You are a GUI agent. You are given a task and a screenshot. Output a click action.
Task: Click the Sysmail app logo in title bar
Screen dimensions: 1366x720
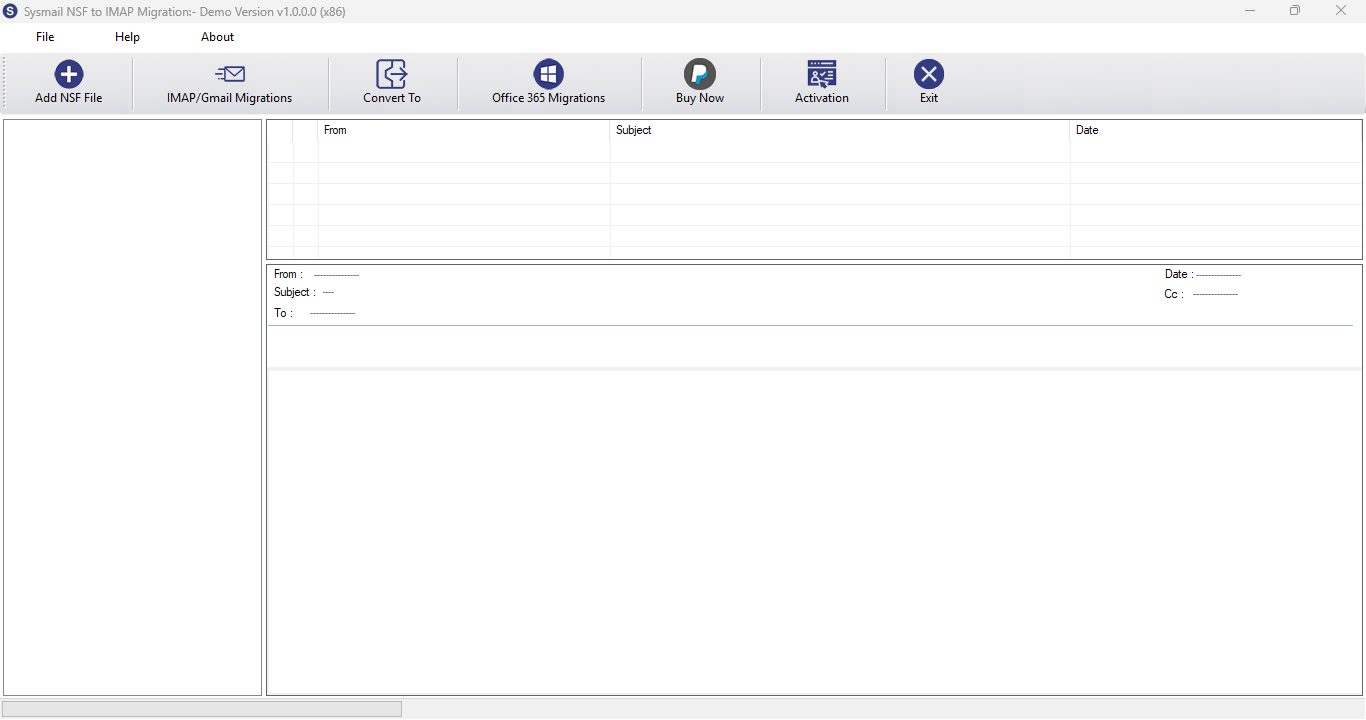click(11, 11)
